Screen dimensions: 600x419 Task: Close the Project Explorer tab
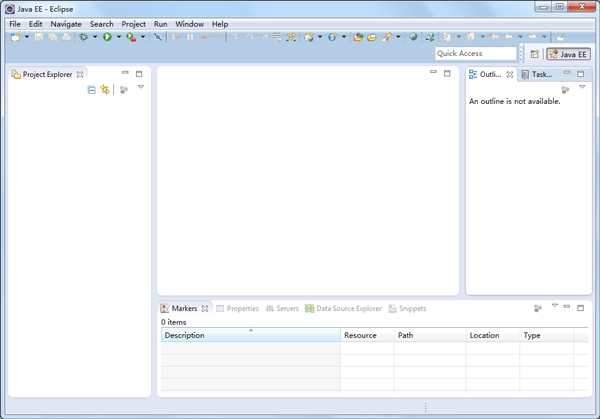coord(80,74)
